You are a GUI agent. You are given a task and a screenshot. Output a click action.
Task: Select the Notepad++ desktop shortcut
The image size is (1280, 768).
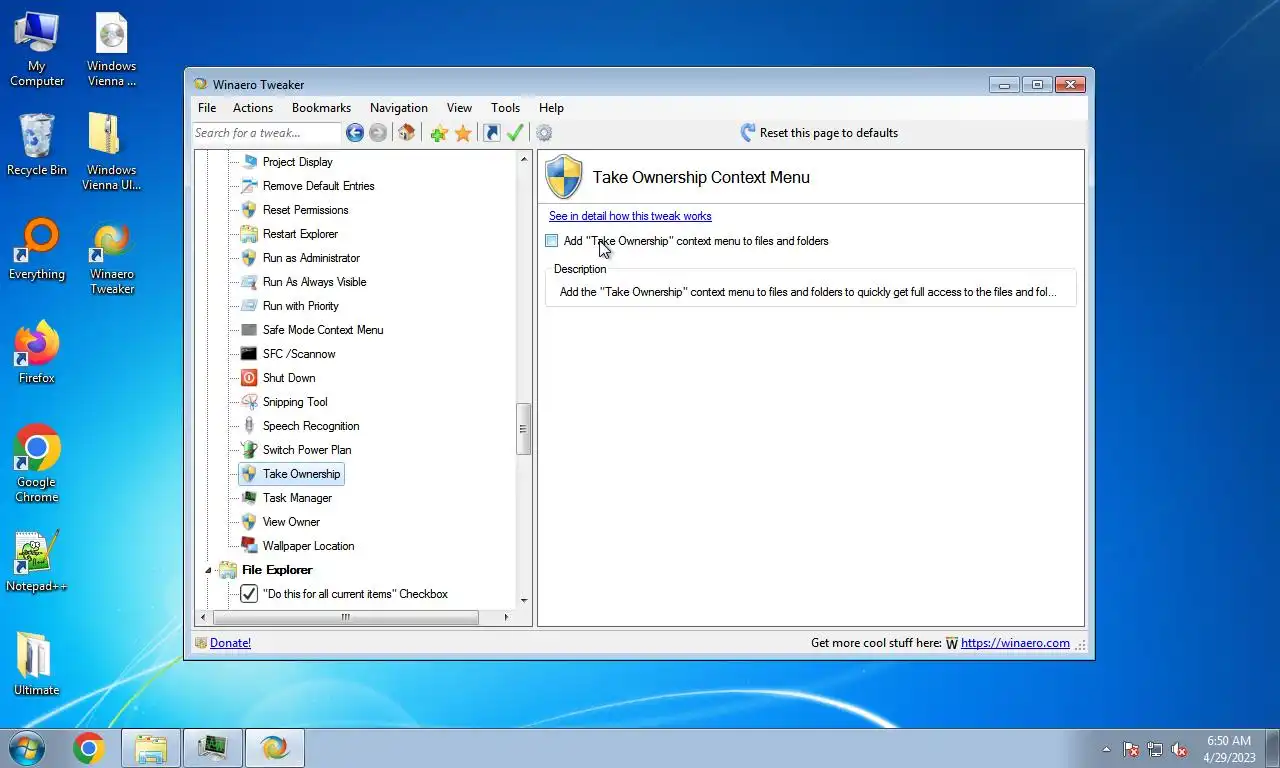coord(37,561)
